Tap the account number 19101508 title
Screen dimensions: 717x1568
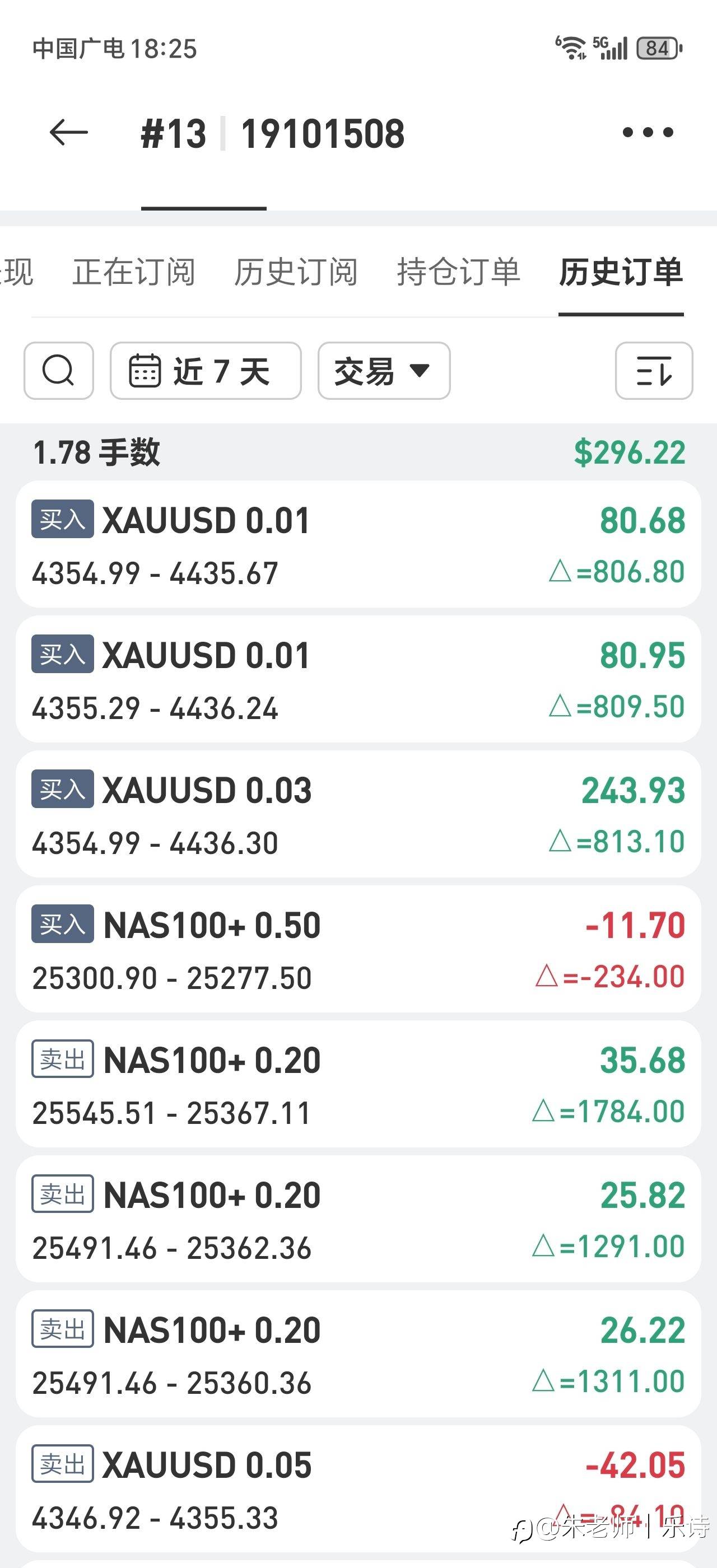click(x=323, y=134)
